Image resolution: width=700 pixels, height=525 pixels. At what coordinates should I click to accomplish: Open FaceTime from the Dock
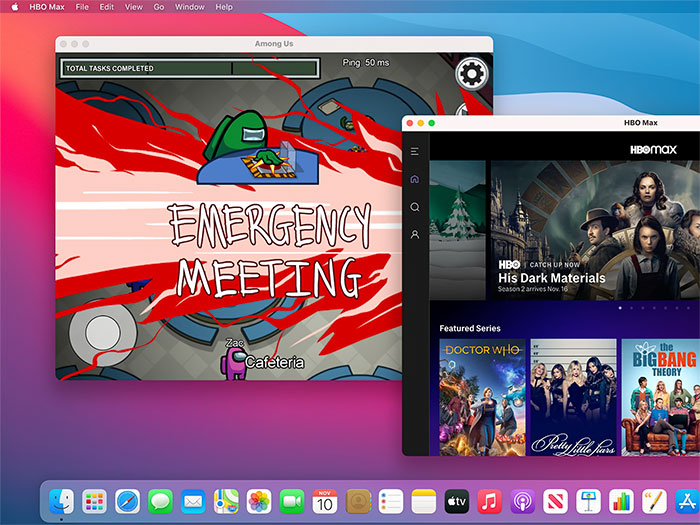click(x=292, y=502)
